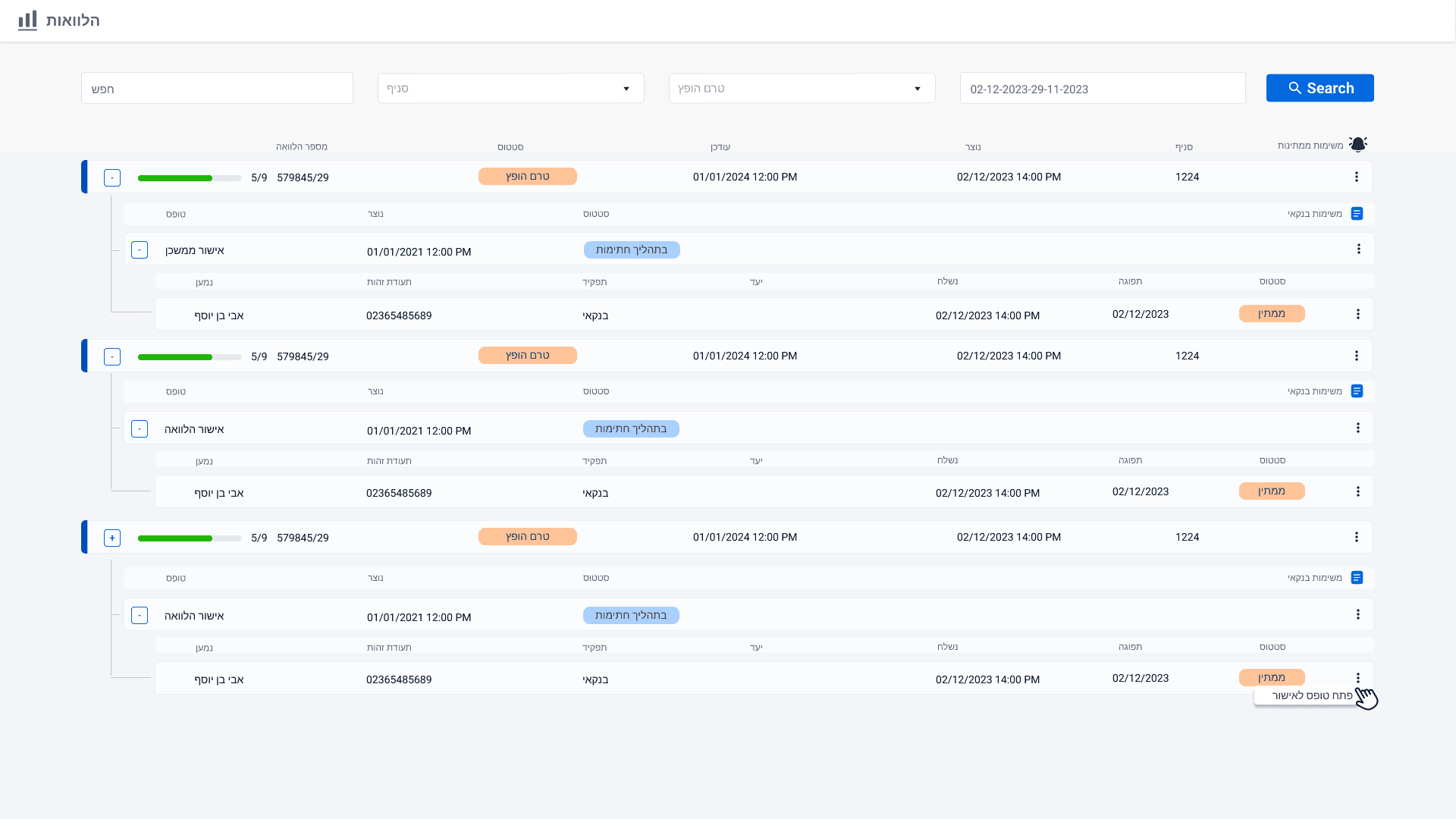Click the pending tasks bell icon

1358,144
